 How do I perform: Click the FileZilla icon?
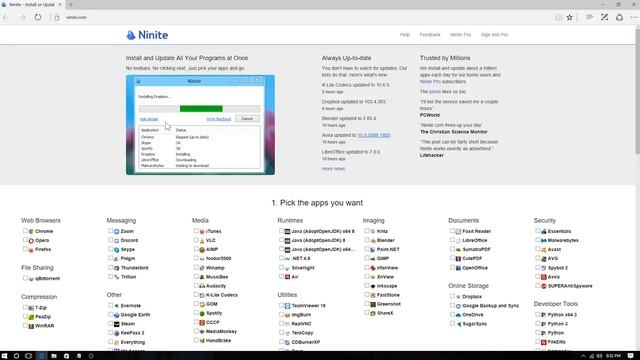(x=544, y=342)
